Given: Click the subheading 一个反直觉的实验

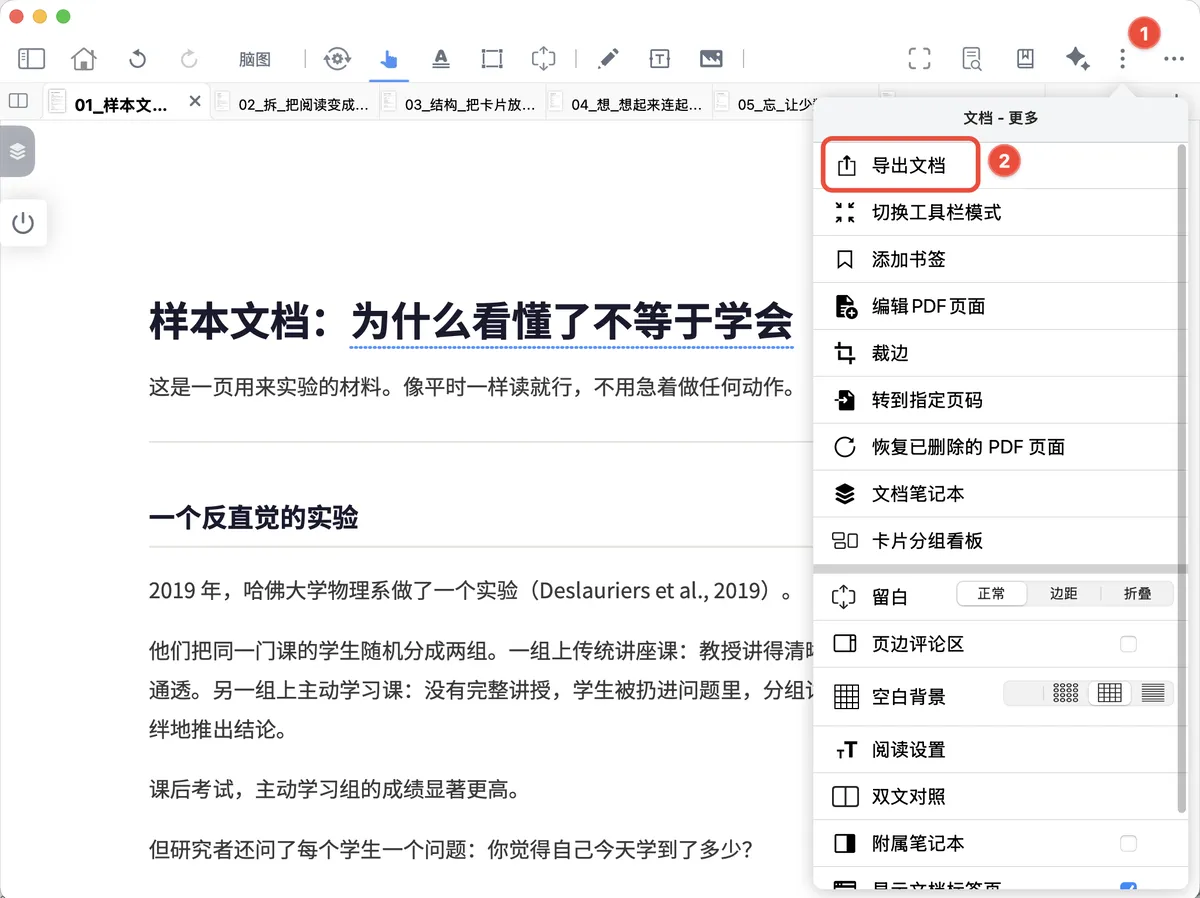Looking at the screenshot, I should (253, 518).
